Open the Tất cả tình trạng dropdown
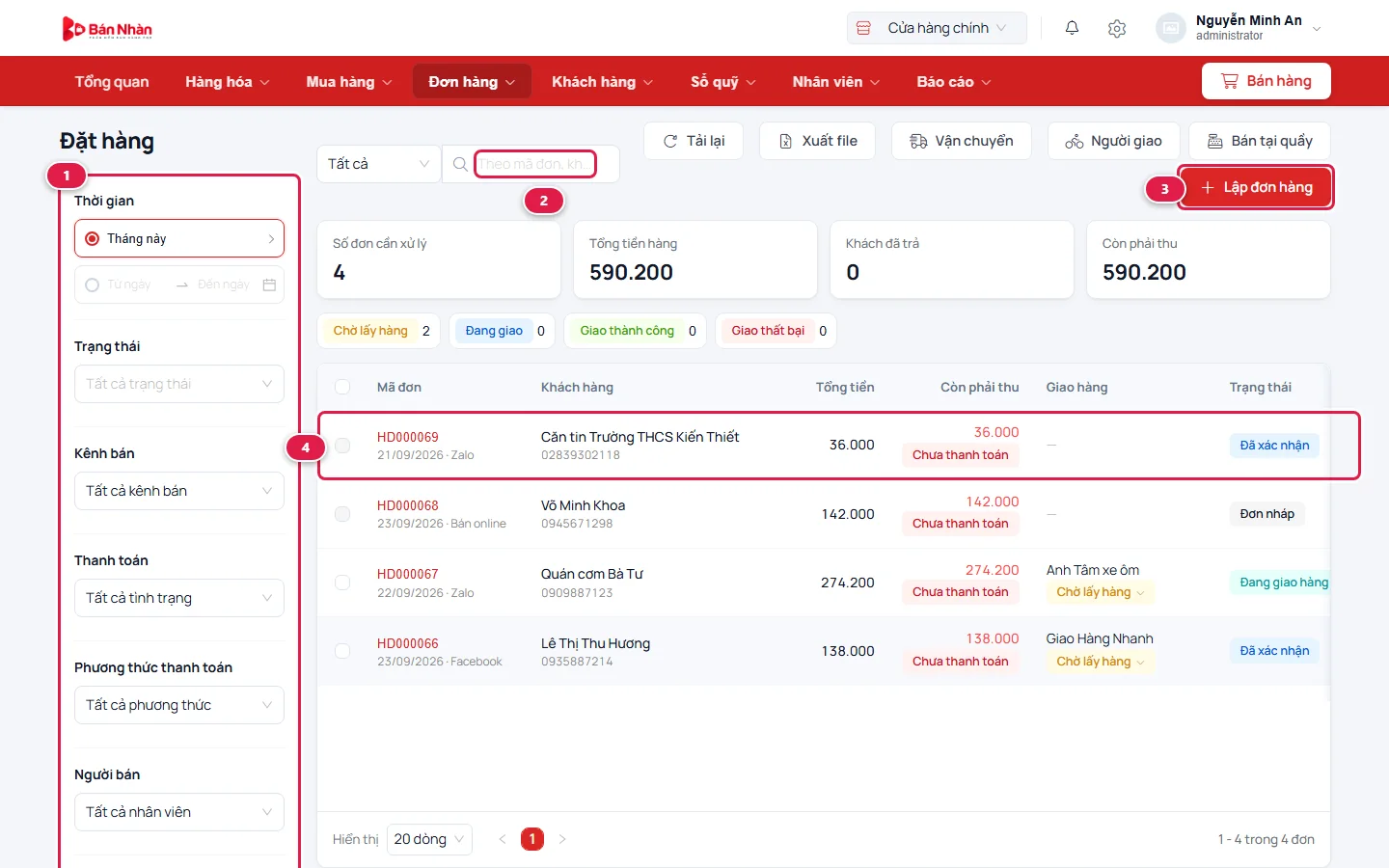 pyautogui.click(x=179, y=598)
